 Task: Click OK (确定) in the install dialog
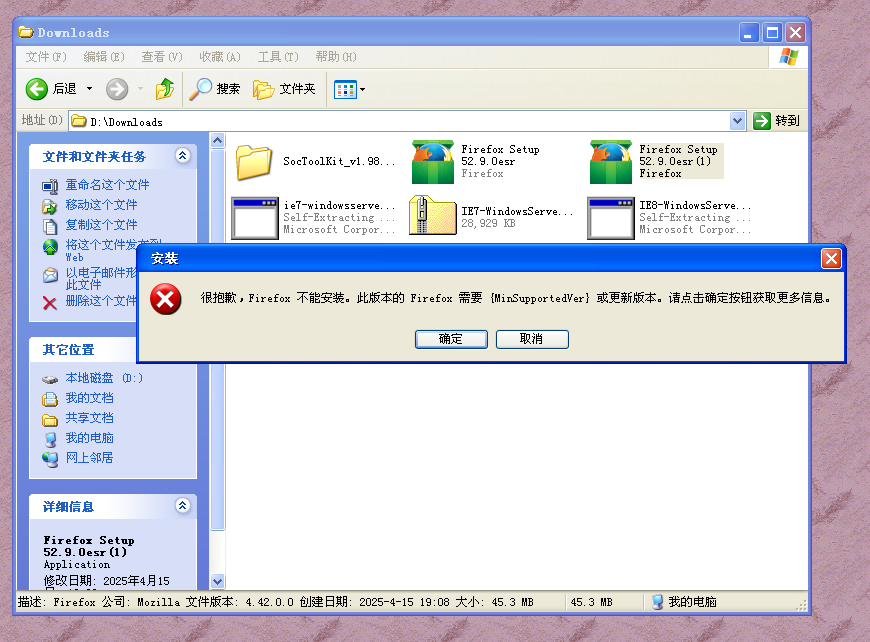pos(451,339)
